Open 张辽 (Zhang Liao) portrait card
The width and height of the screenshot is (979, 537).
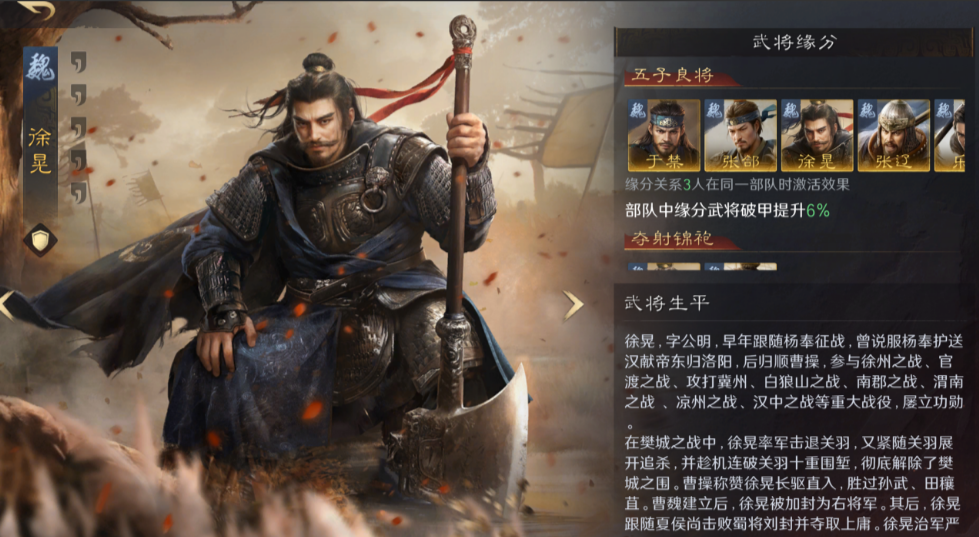coord(893,135)
